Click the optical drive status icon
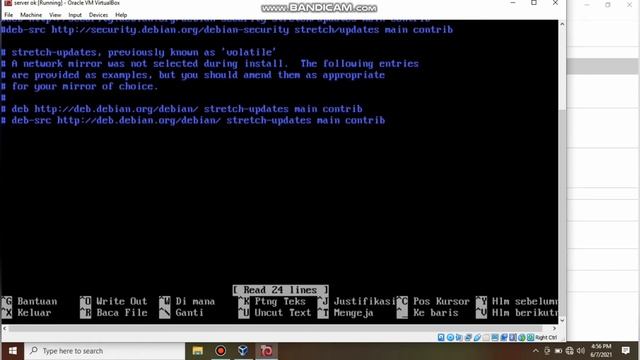 click(450, 338)
